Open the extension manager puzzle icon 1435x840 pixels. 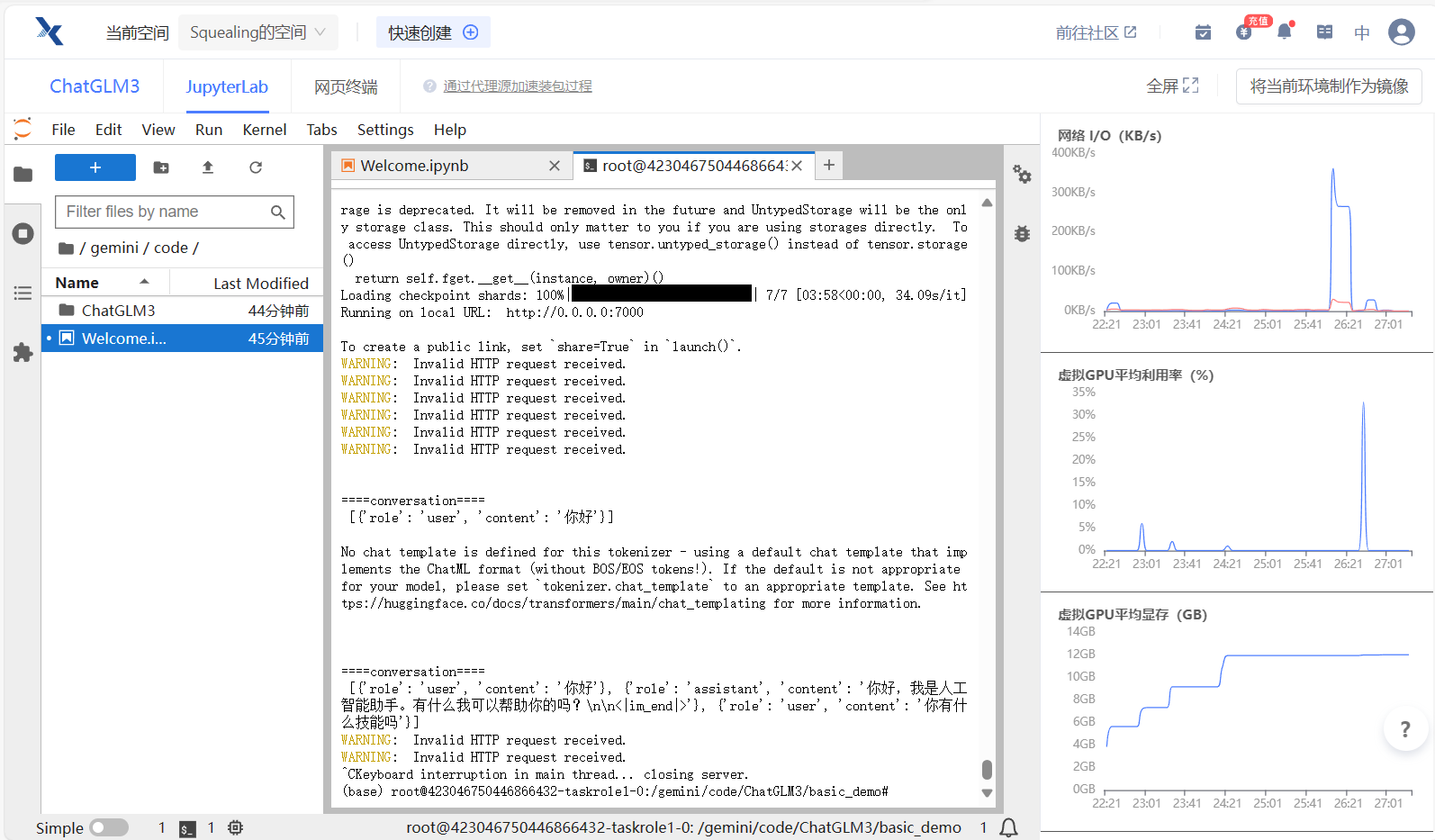(23, 353)
